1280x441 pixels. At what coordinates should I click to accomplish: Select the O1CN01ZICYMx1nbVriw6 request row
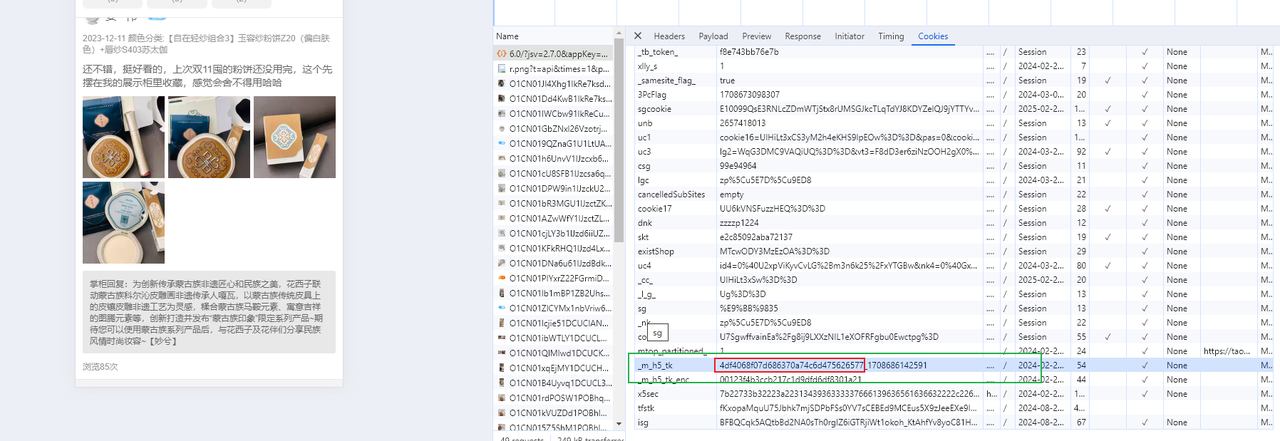[x=558, y=308]
